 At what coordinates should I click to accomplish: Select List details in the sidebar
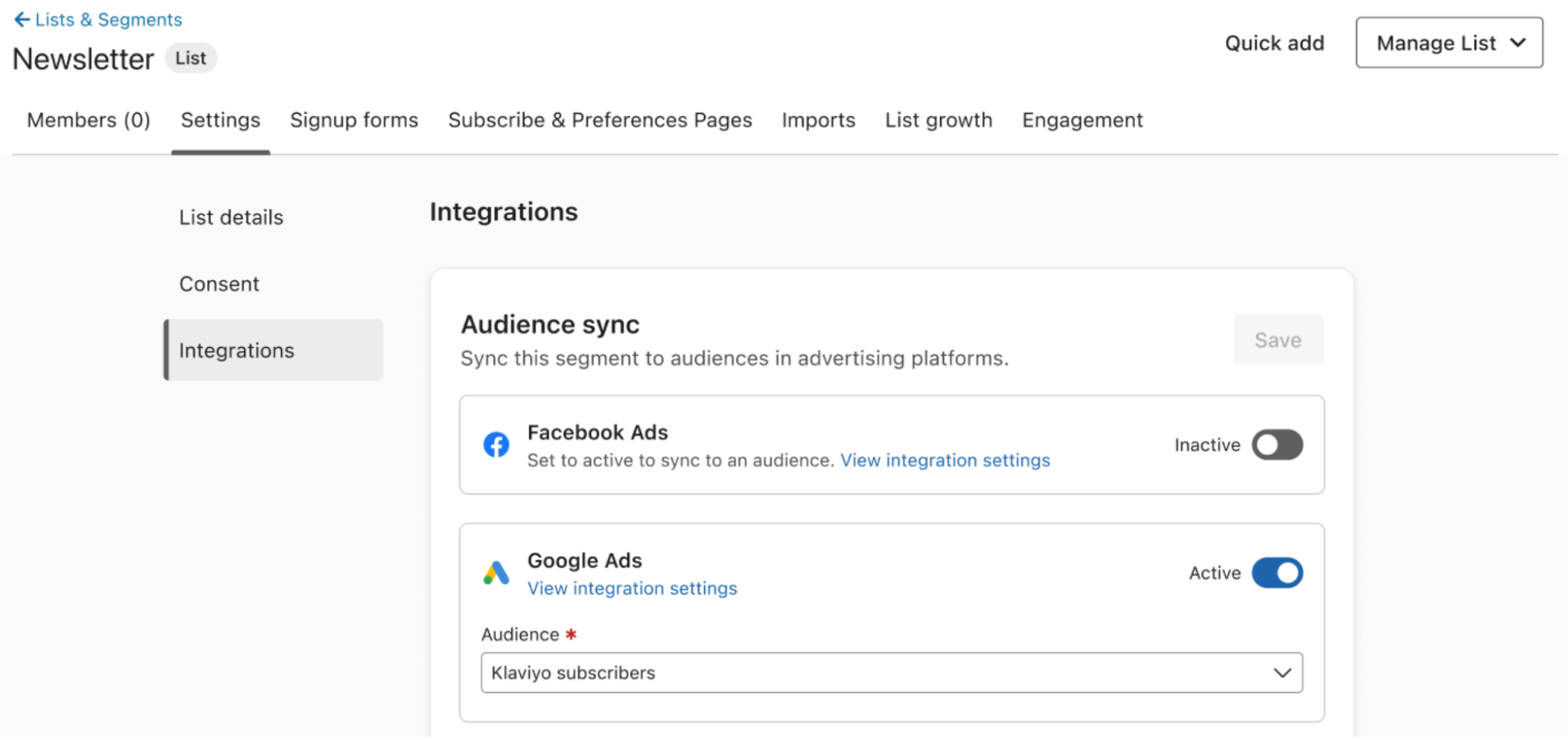[x=231, y=218]
